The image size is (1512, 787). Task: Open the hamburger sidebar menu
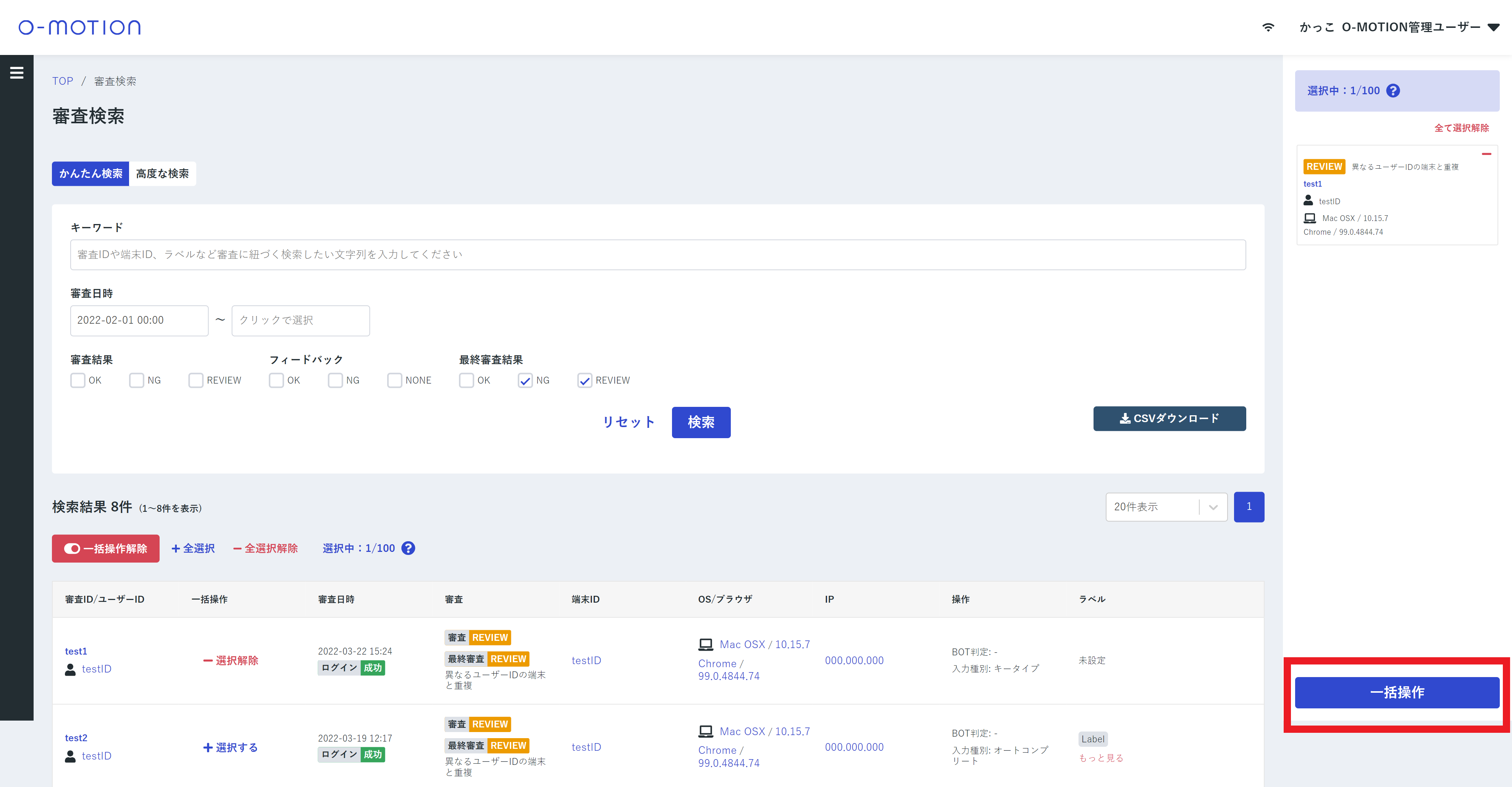pos(16,73)
